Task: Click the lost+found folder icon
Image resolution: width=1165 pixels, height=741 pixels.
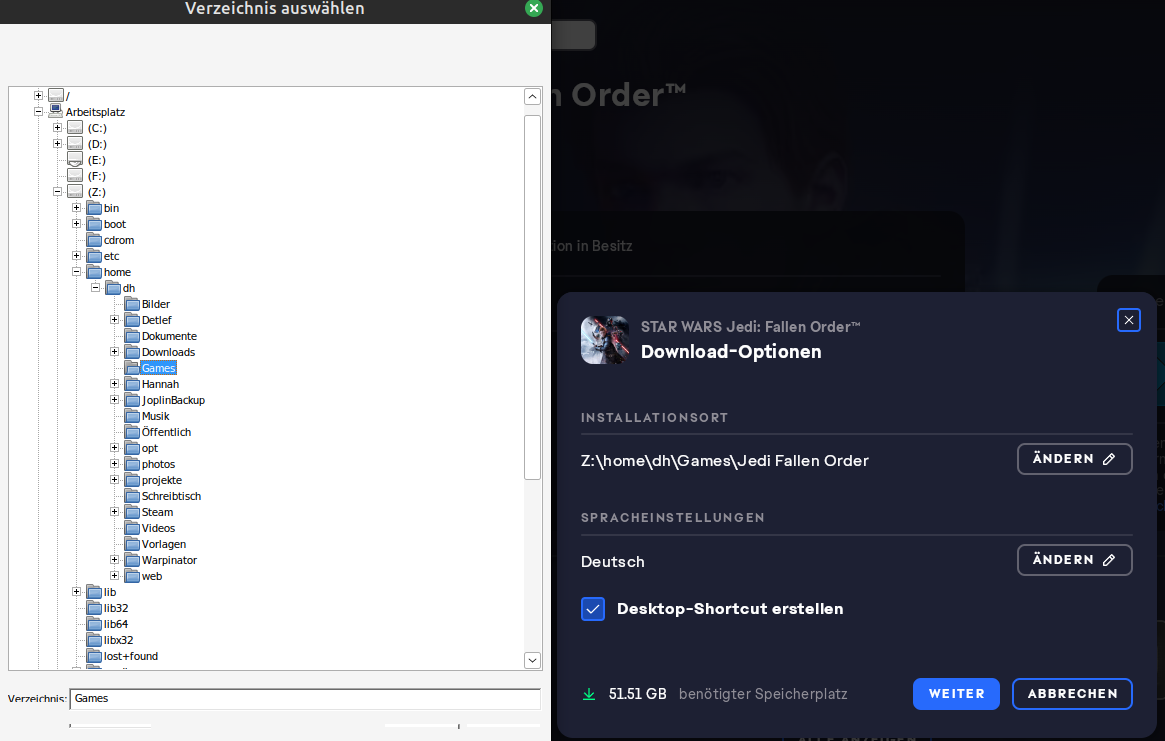Action: tap(94, 656)
